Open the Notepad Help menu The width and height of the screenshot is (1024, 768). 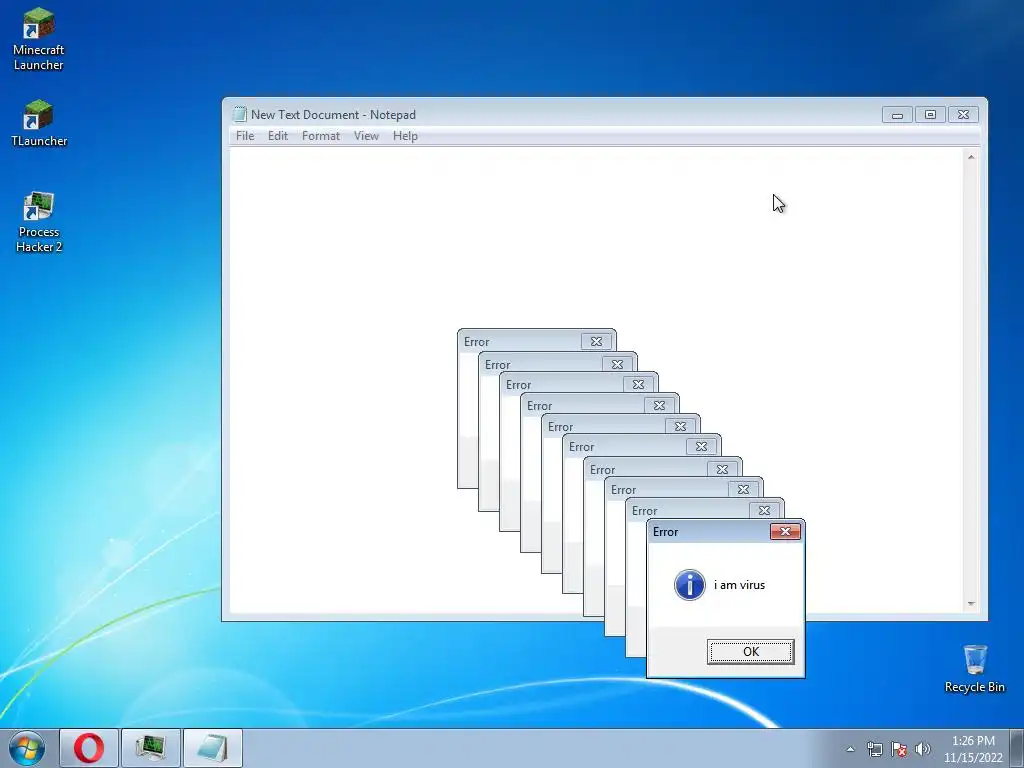click(x=405, y=136)
